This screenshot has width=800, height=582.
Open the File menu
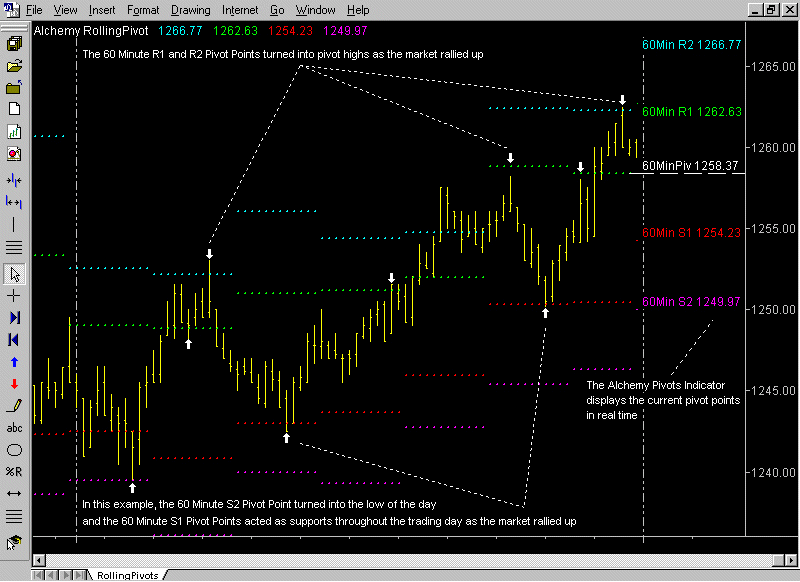point(34,10)
